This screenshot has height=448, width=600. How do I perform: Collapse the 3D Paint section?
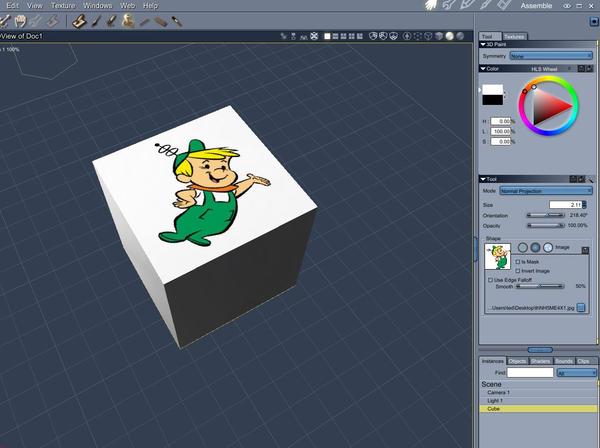tap(483, 44)
